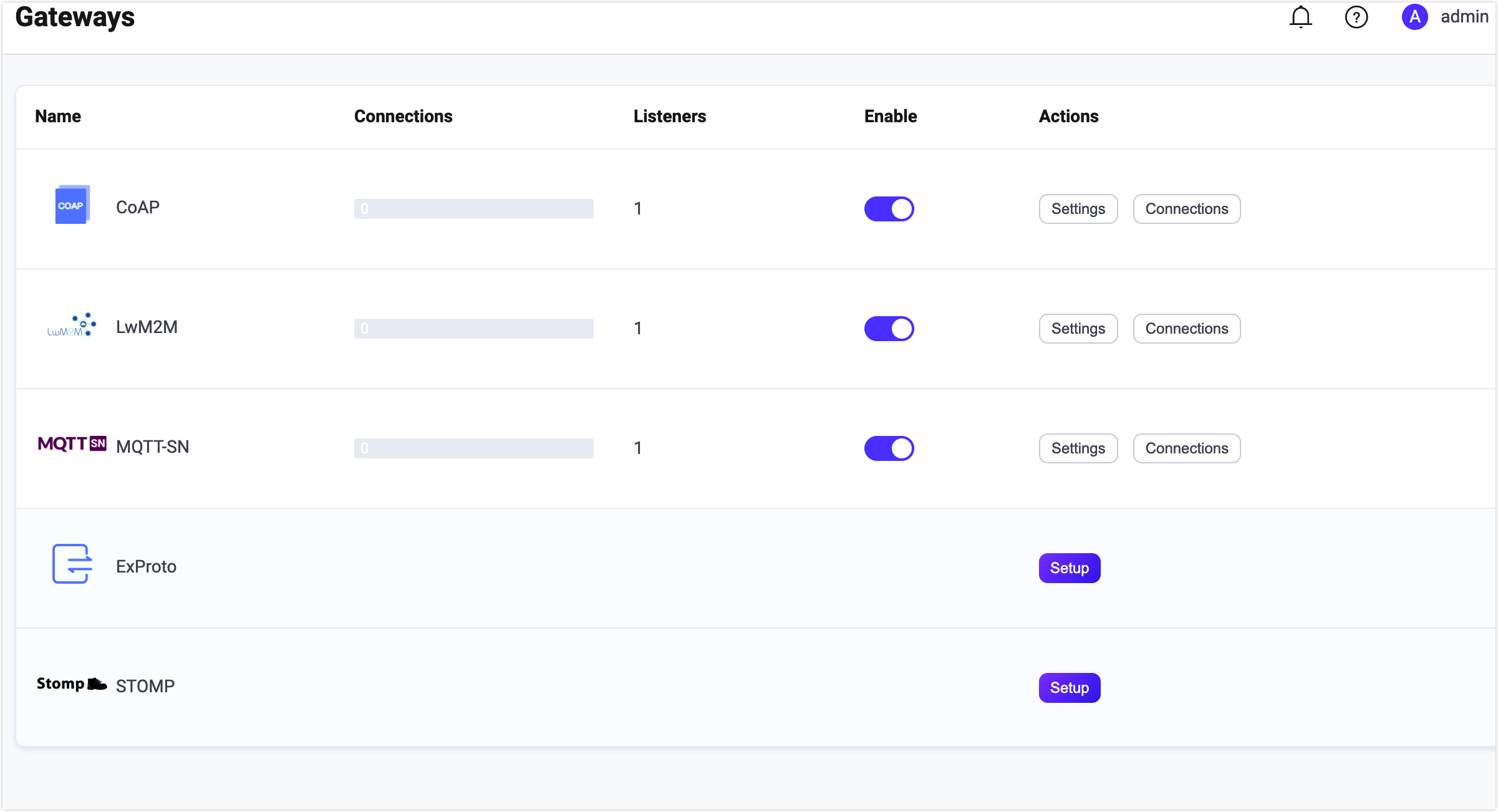Screen dimensions: 1498x812
Task: Click the ExProto gateway icon
Action: [72, 564]
